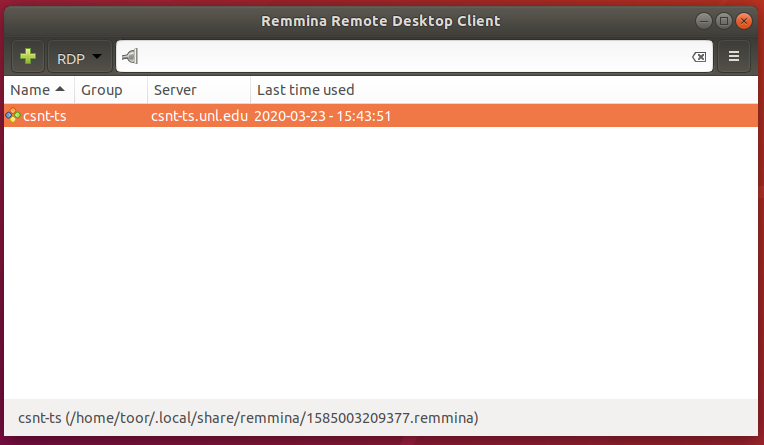Sort connections by the Name column header
Screen dimensions: 764x445
29,90
